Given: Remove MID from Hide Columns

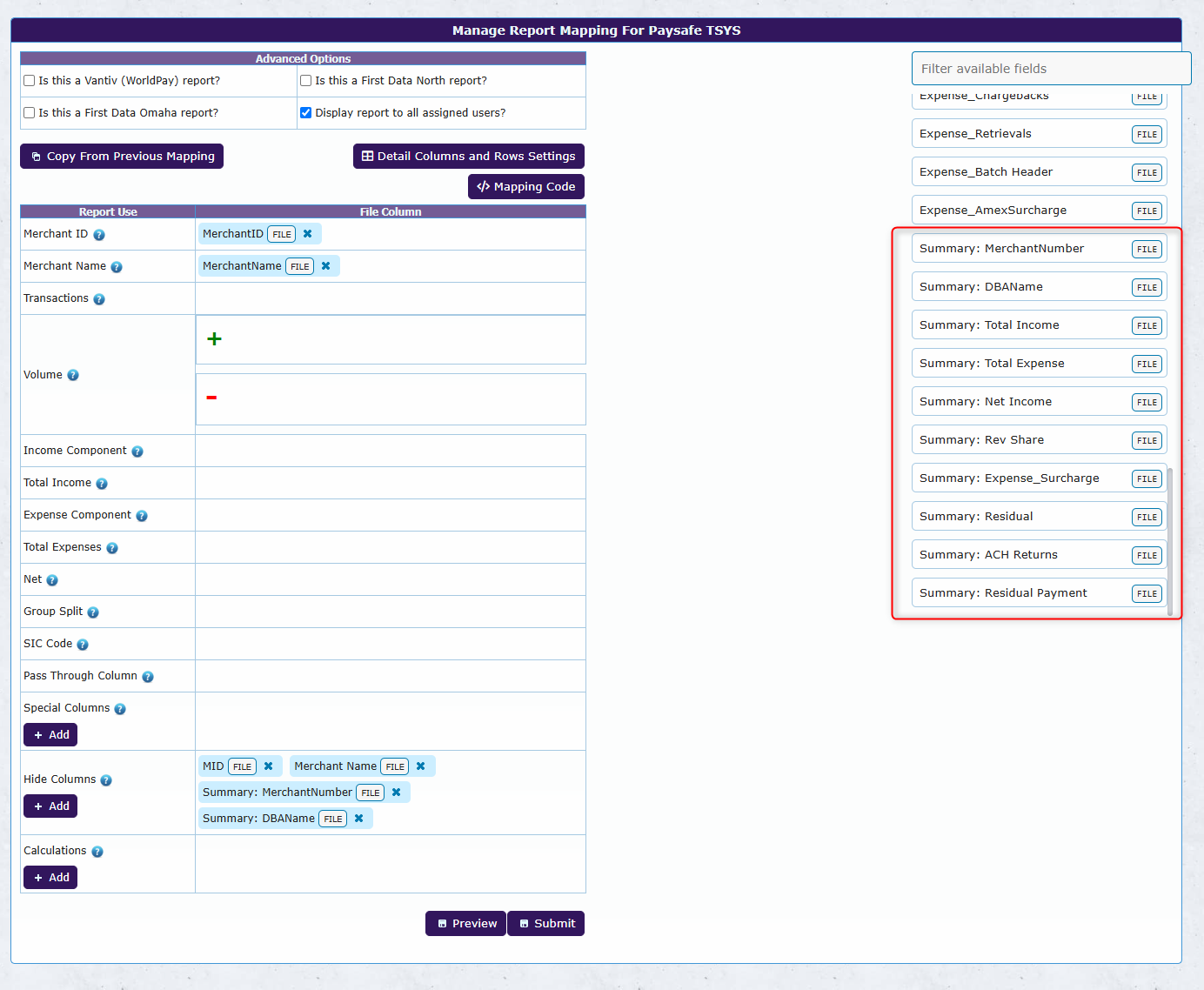Looking at the screenshot, I should coord(269,766).
